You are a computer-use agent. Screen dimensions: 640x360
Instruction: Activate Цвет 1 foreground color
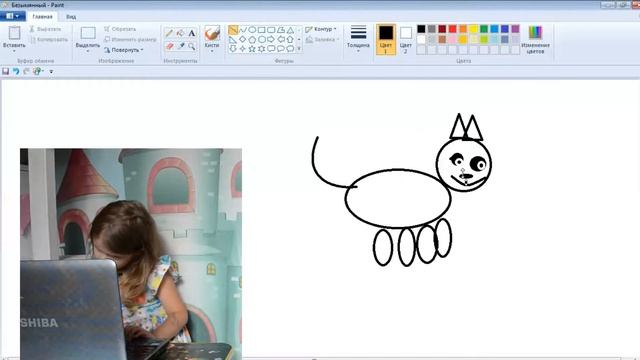coord(386,39)
